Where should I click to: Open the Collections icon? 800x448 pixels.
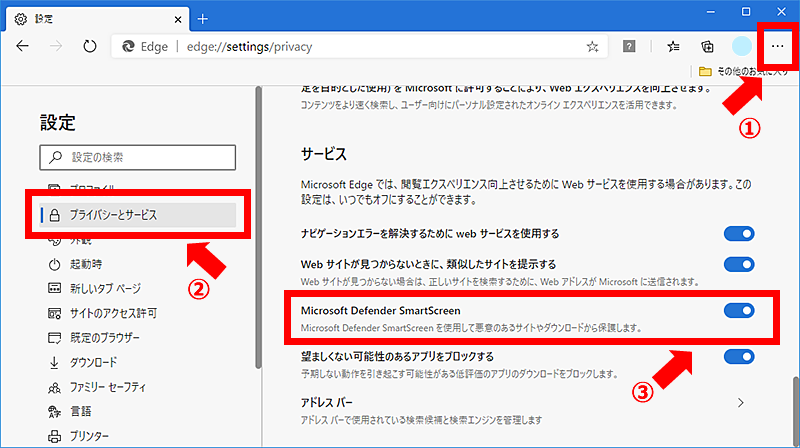point(707,46)
